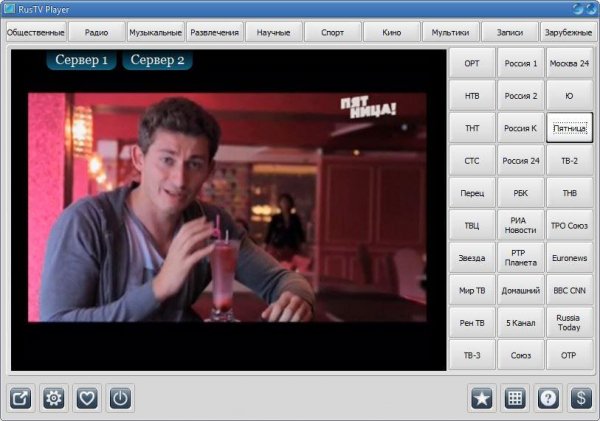Open the Общественные category tab
This screenshot has height=421, width=600.
[x=36, y=32]
